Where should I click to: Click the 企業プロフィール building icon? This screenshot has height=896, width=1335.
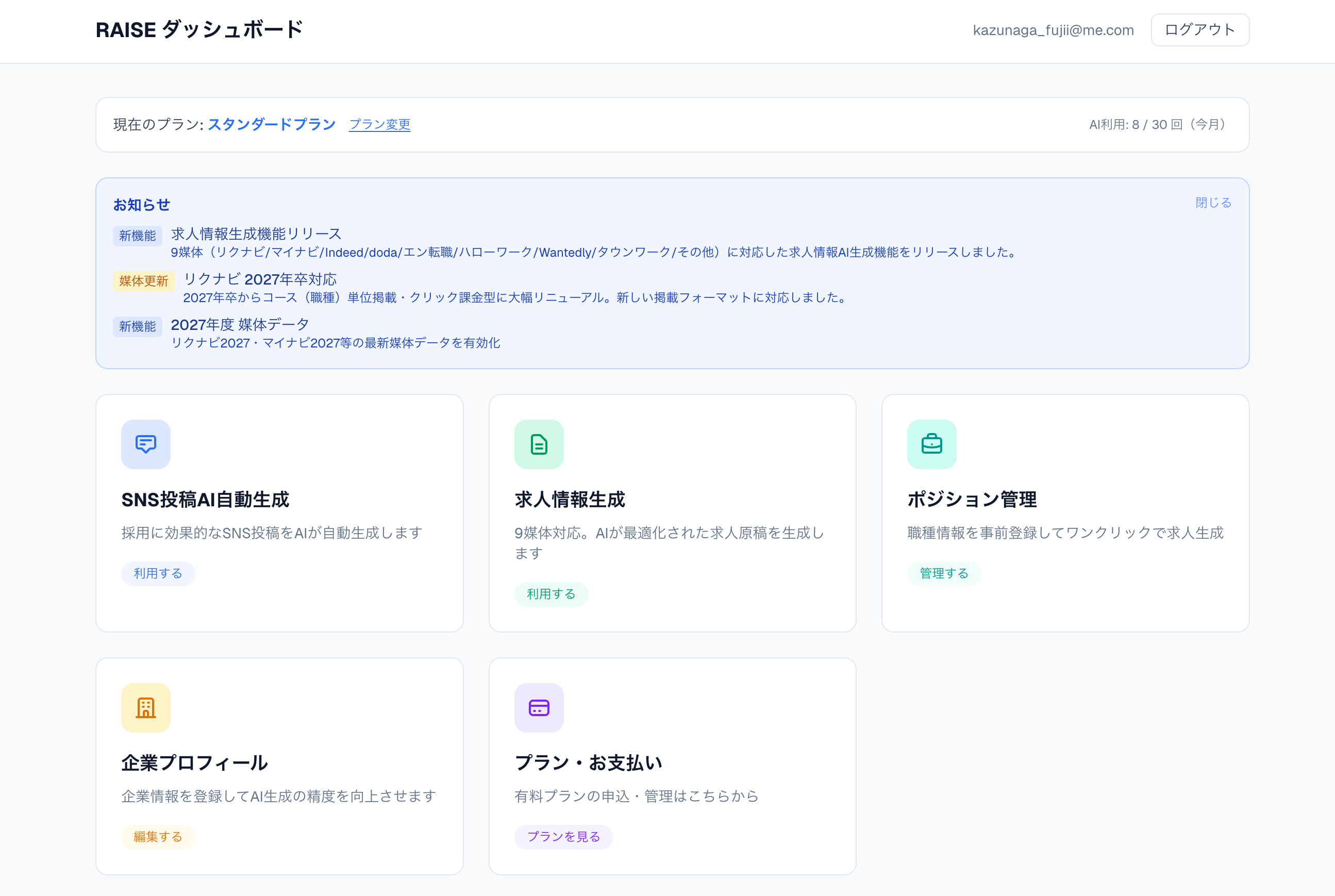point(145,707)
